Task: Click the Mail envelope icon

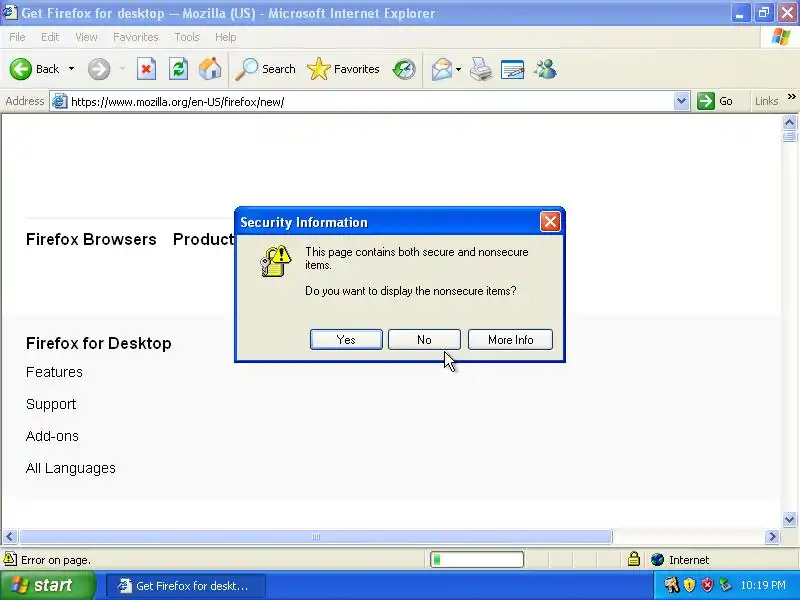Action: pyautogui.click(x=442, y=69)
